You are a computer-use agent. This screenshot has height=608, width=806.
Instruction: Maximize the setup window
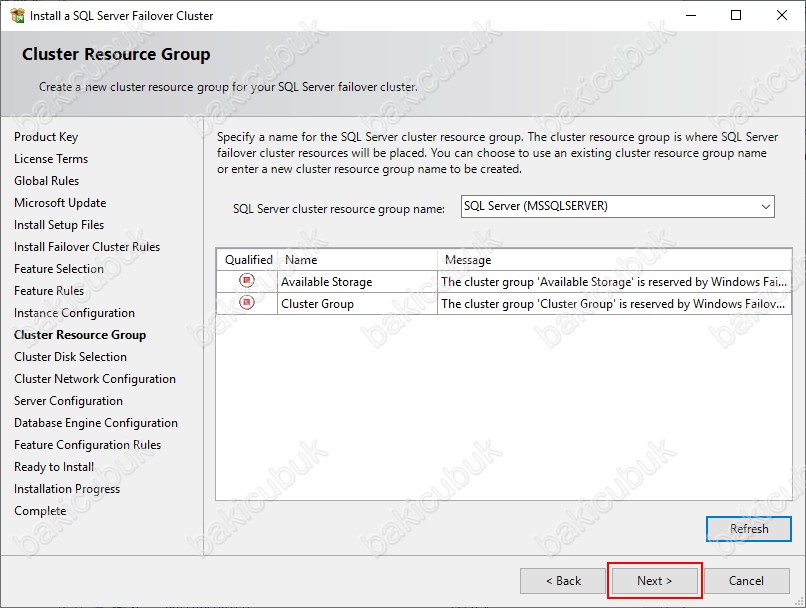pos(736,15)
